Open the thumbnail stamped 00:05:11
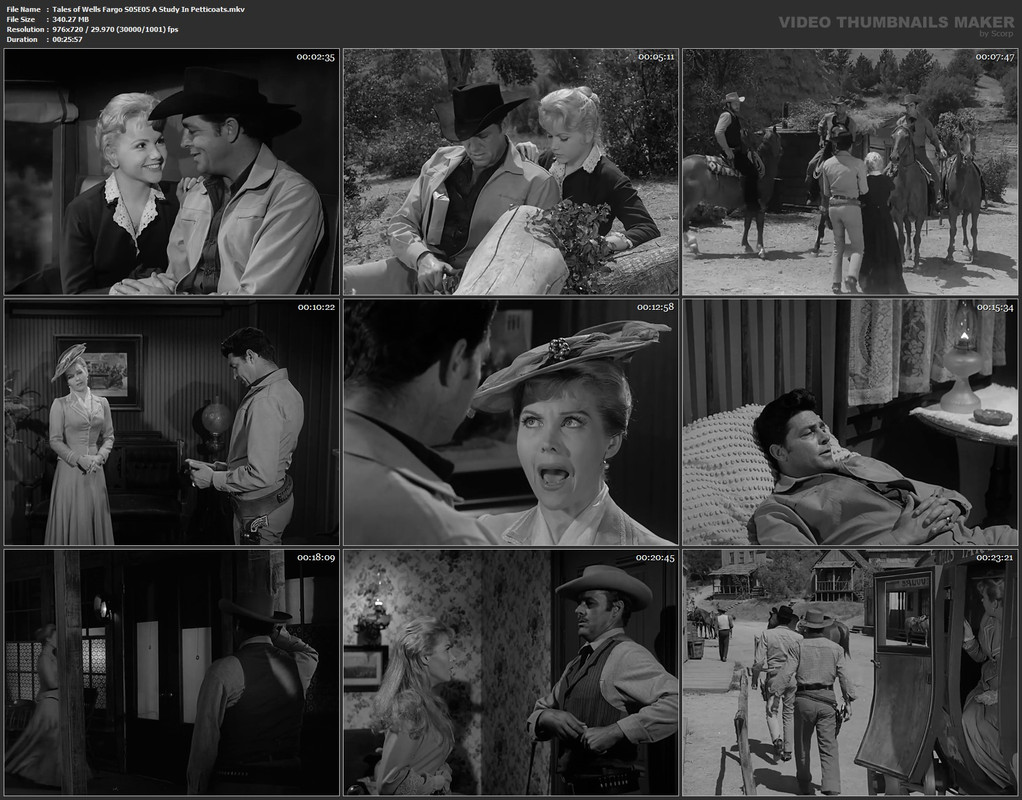Screen dimensions: 1022x800 [511, 171]
